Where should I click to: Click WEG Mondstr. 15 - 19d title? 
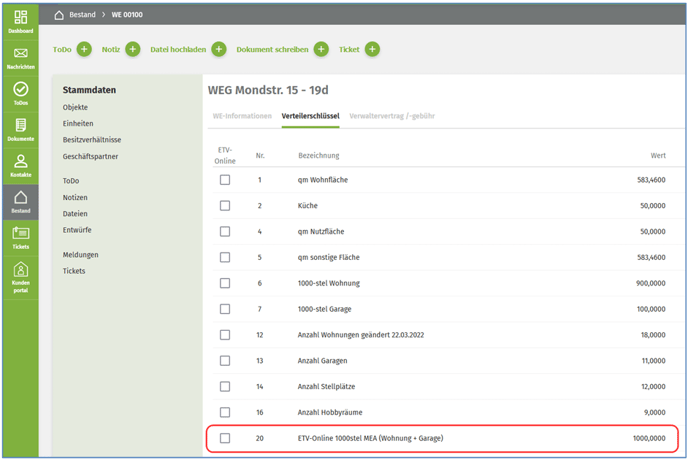(x=268, y=90)
